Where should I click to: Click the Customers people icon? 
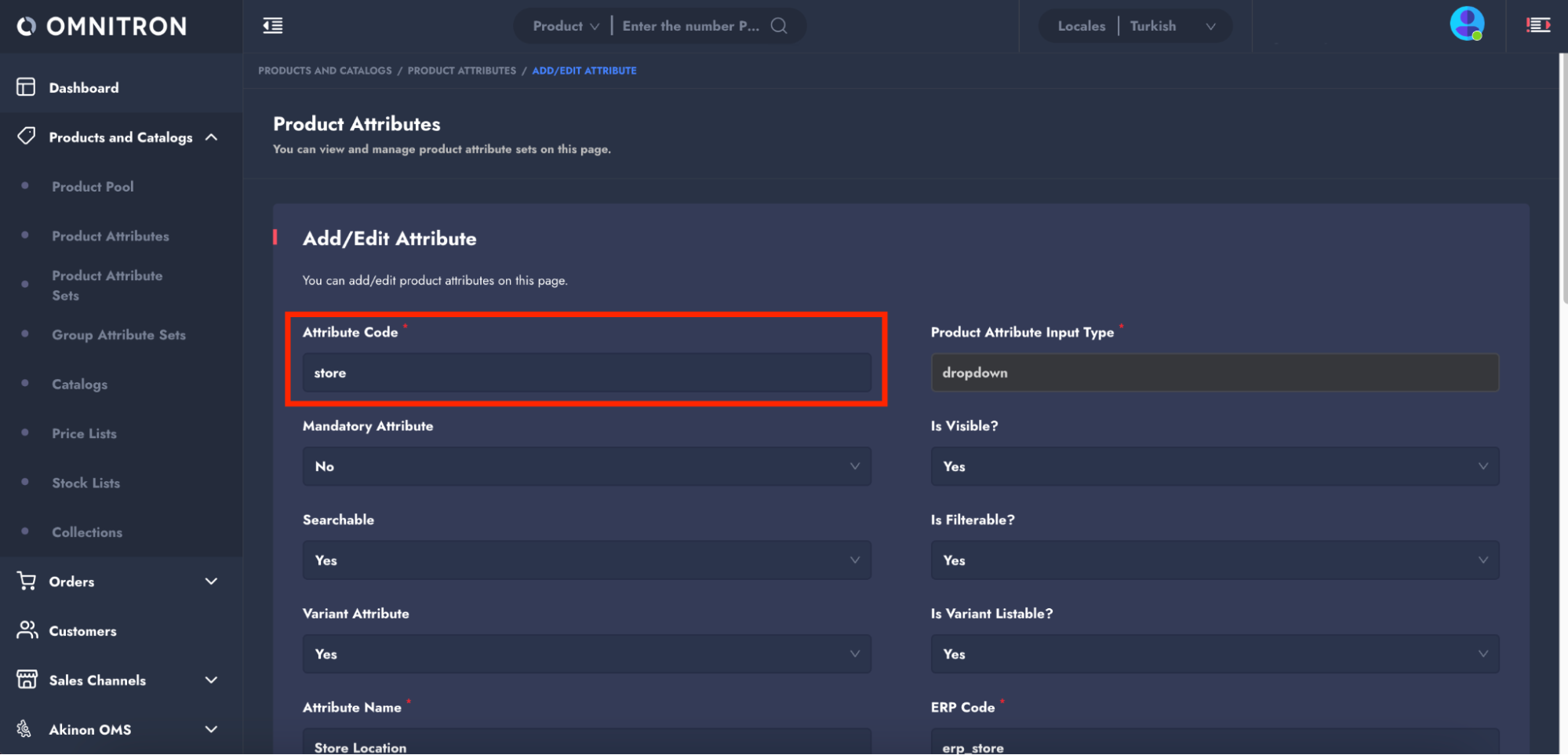point(27,630)
